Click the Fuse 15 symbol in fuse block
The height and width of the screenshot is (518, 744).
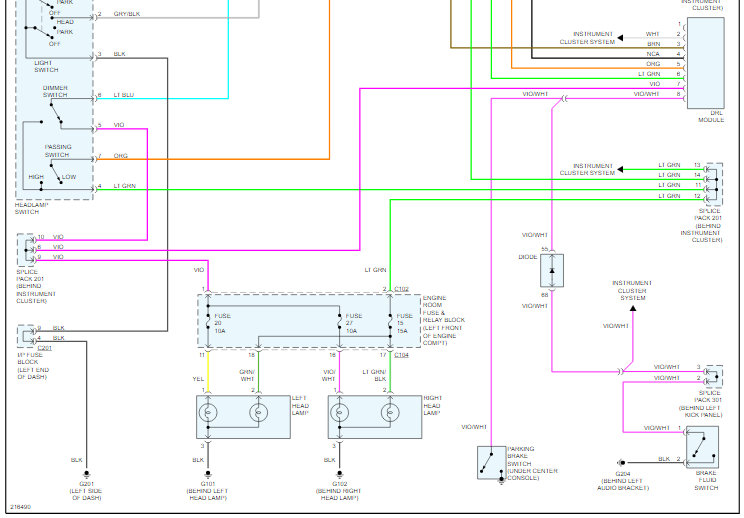point(390,321)
